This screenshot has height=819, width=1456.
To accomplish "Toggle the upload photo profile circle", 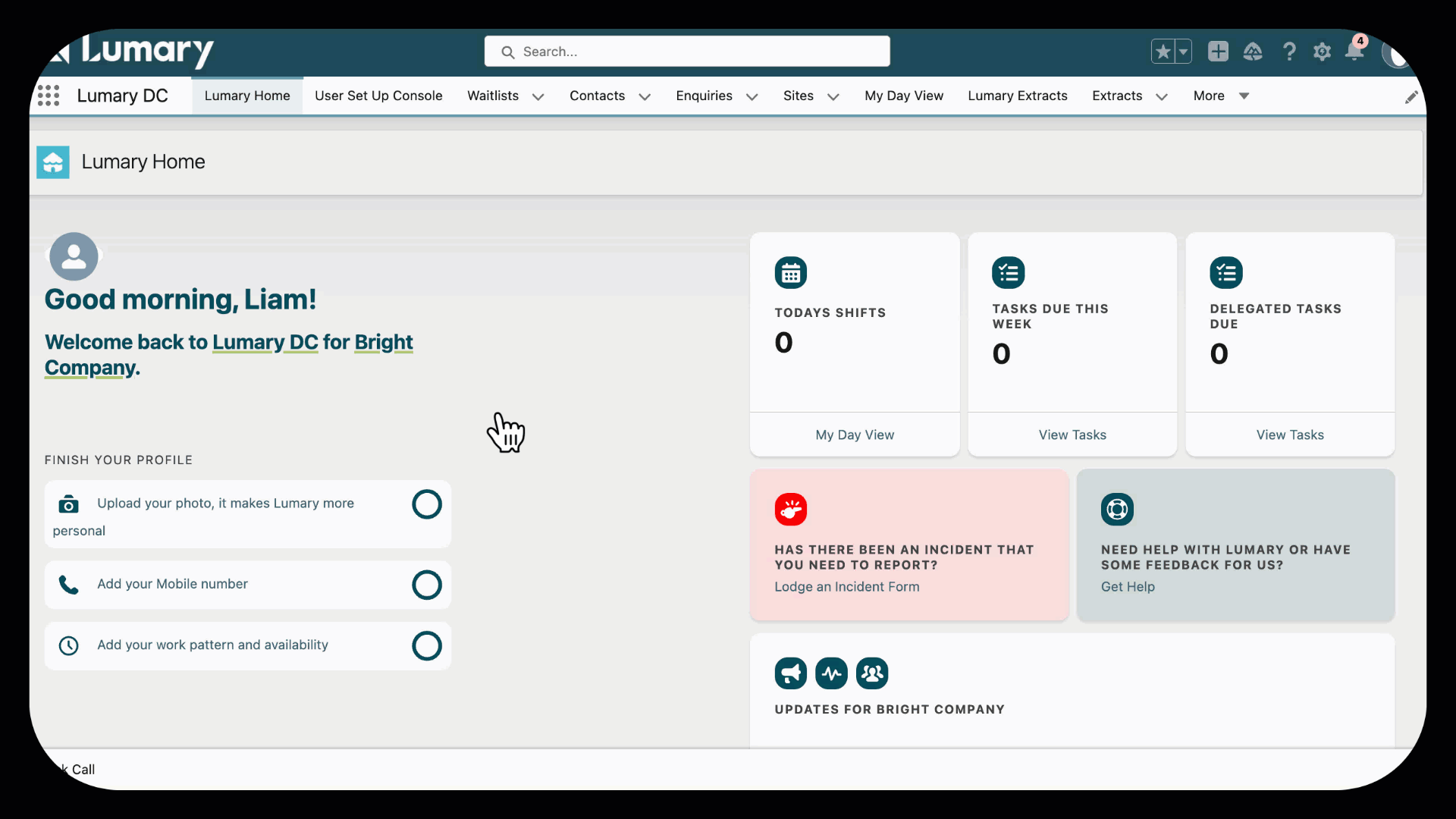I will pos(426,504).
